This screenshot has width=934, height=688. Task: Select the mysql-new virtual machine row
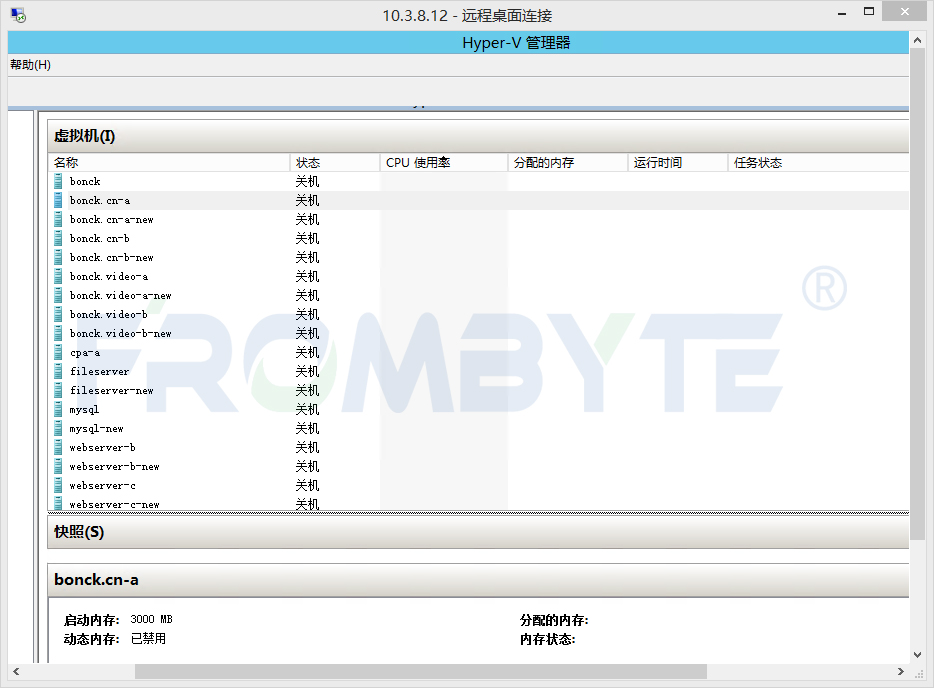click(97, 429)
